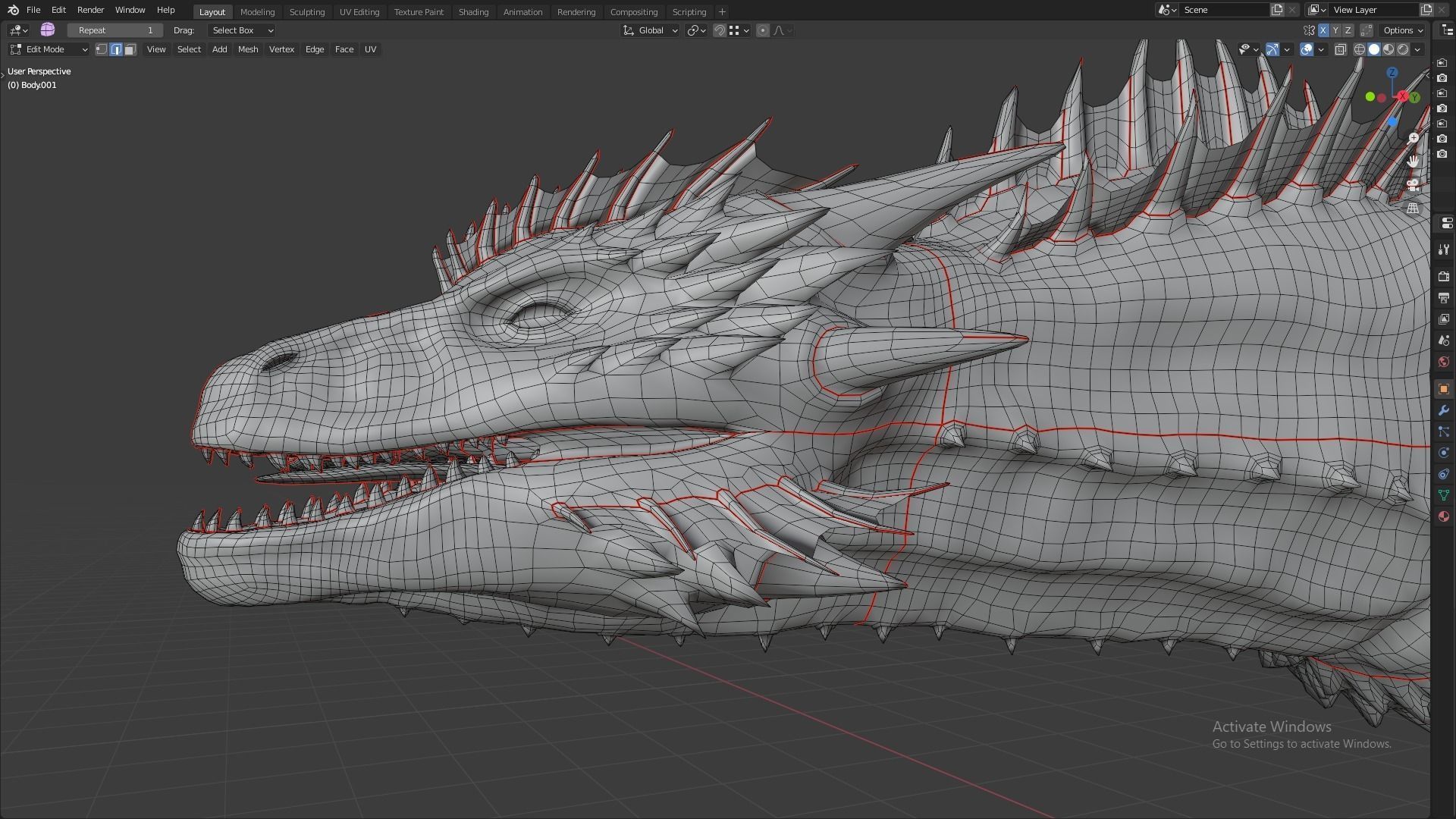1456x819 pixels.
Task: Open Render properties tab
Action: click(x=1444, y=277)
